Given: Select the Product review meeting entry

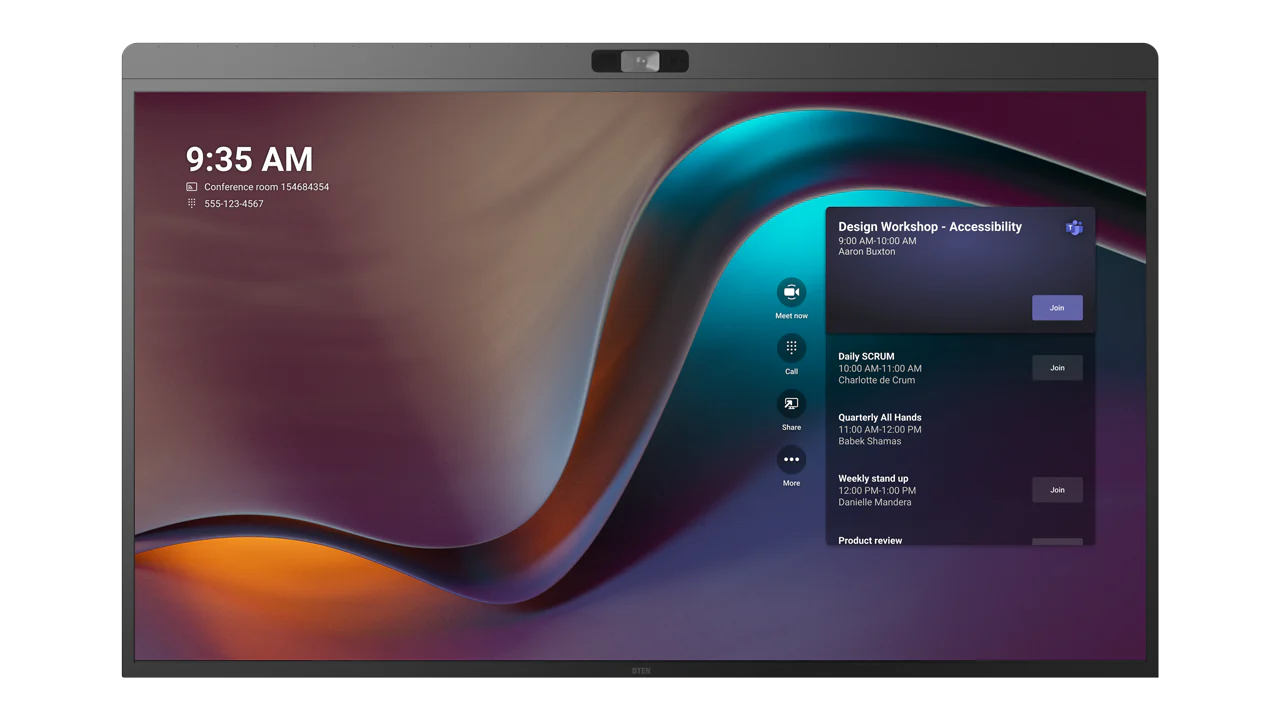Looking at the screenshot, I should [x=870, y=540].
